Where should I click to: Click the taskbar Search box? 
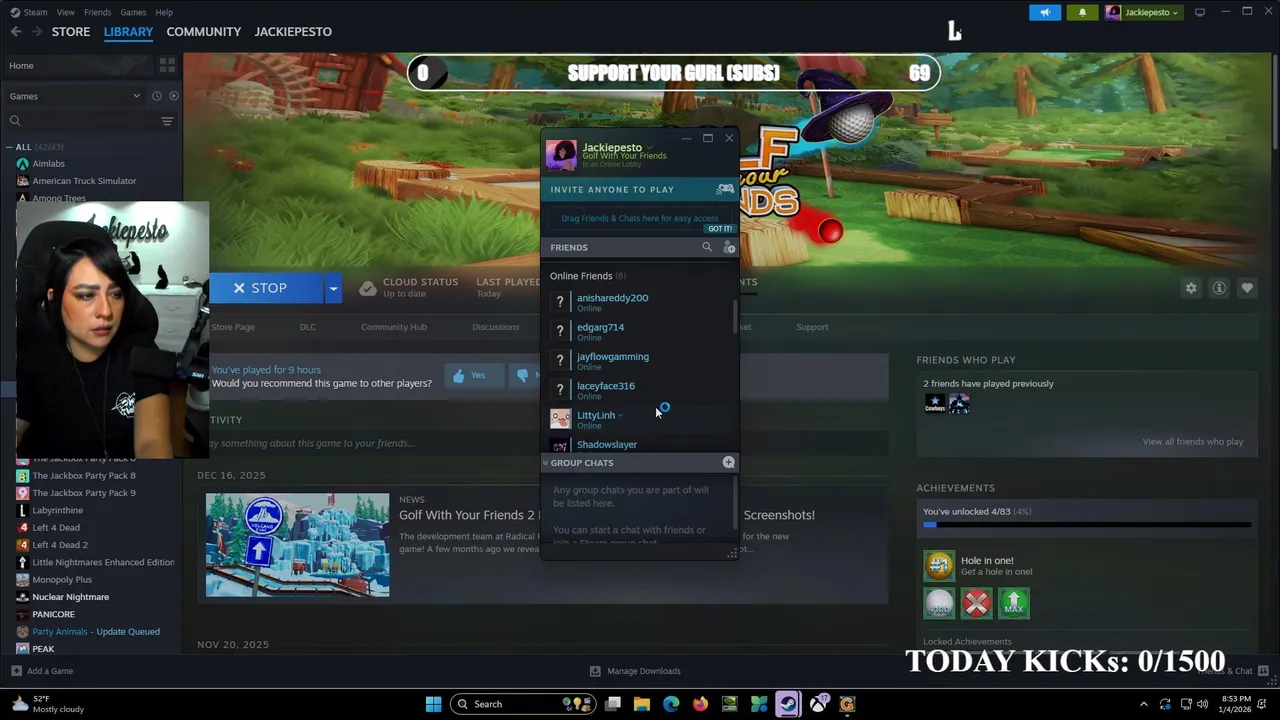click(522, 704)
